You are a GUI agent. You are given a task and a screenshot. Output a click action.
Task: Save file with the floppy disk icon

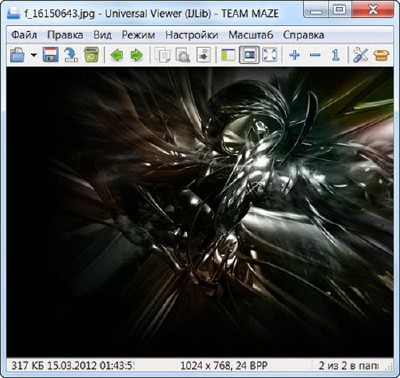point(51,55)
